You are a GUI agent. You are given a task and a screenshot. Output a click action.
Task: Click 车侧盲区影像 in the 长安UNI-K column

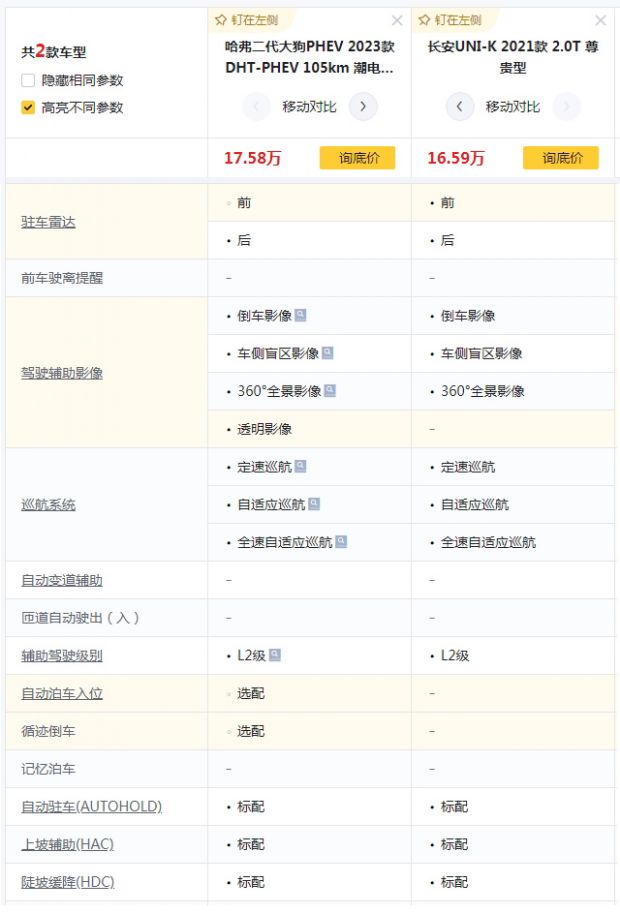(x=481, y=353)
